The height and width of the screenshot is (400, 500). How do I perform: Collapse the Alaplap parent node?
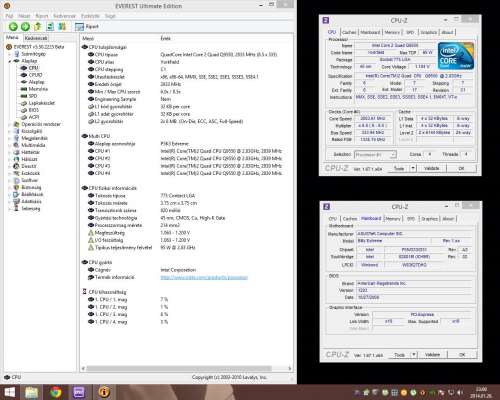coord(10,61)
